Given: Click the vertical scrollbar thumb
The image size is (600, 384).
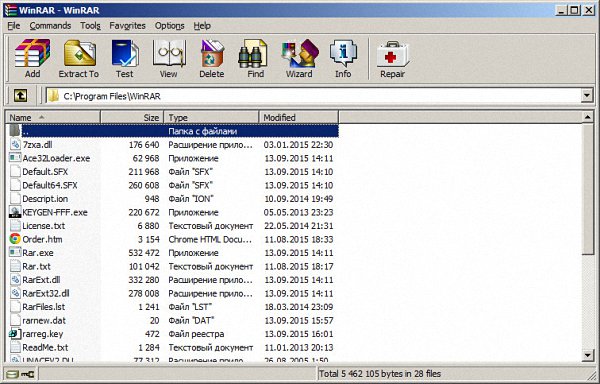Looking at the screenshot, I should point(588,188).
